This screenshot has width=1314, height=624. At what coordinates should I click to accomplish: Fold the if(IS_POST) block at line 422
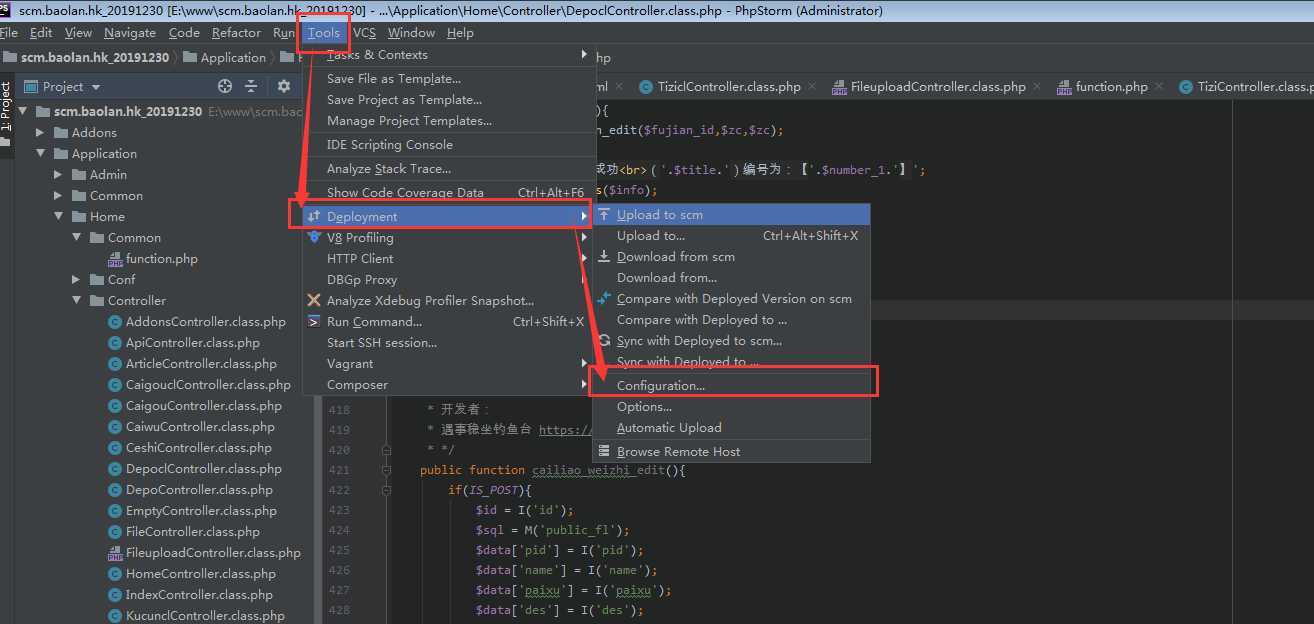point(386,490)
